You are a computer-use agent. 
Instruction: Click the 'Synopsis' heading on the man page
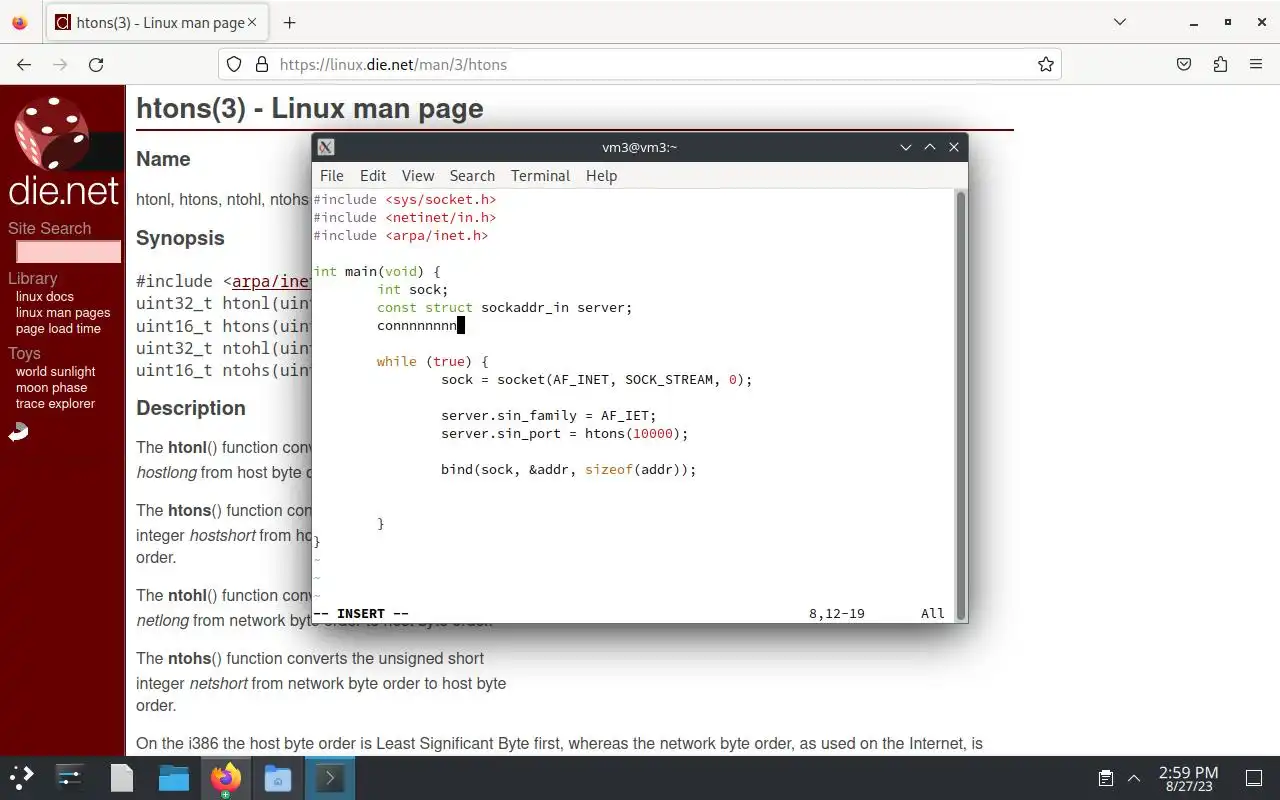[180, 238]
